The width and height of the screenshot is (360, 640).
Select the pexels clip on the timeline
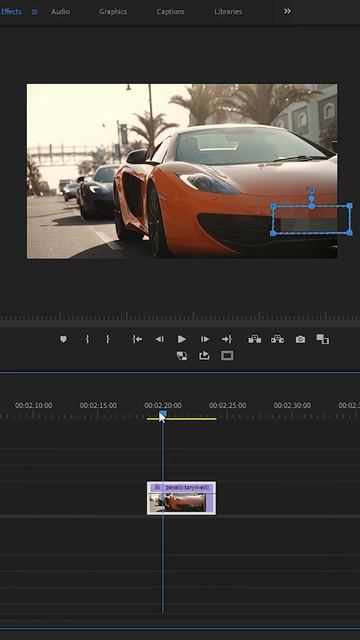tap(181, 498)
